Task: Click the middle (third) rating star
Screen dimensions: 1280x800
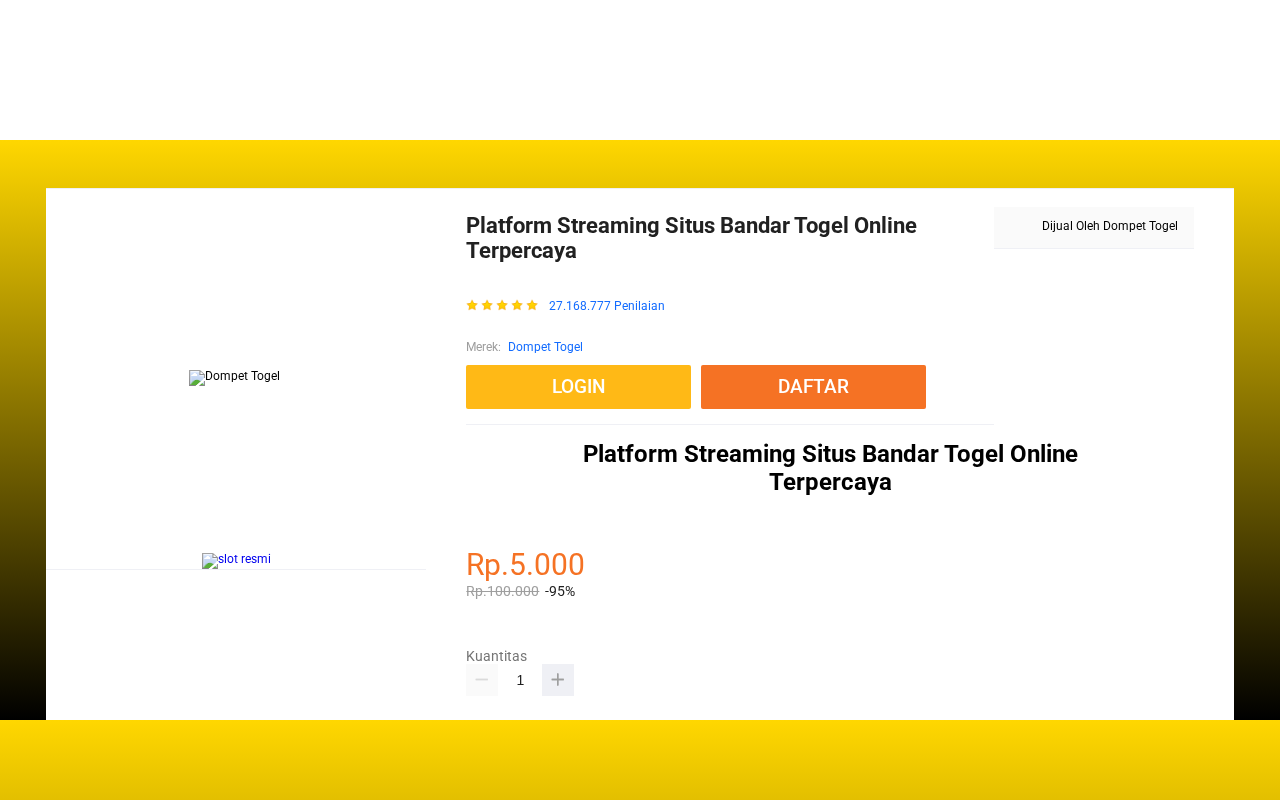Action: pos(502,305)
